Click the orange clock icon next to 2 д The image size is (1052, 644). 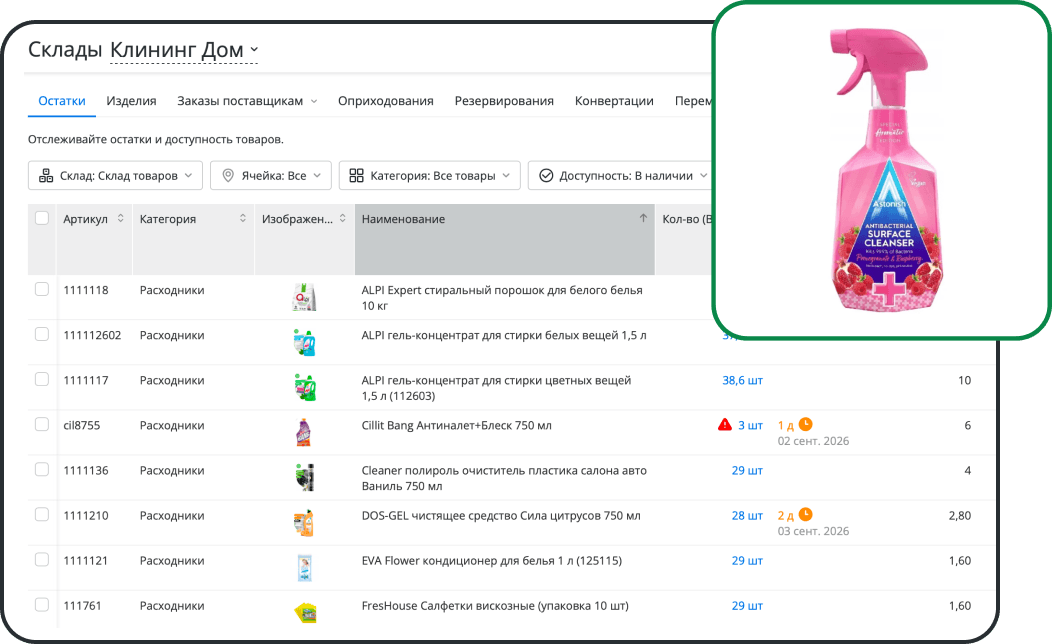(x=805, y=515)
